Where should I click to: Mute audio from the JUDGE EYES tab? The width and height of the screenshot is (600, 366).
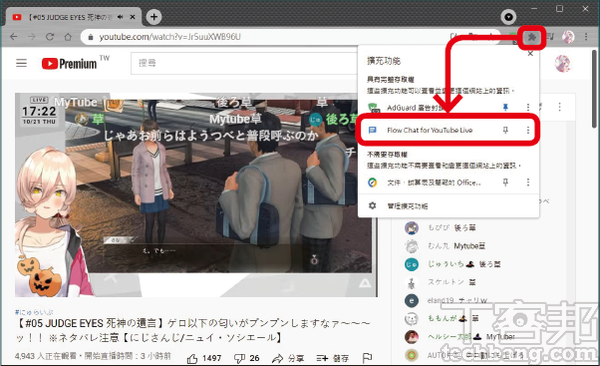point(120,17)
